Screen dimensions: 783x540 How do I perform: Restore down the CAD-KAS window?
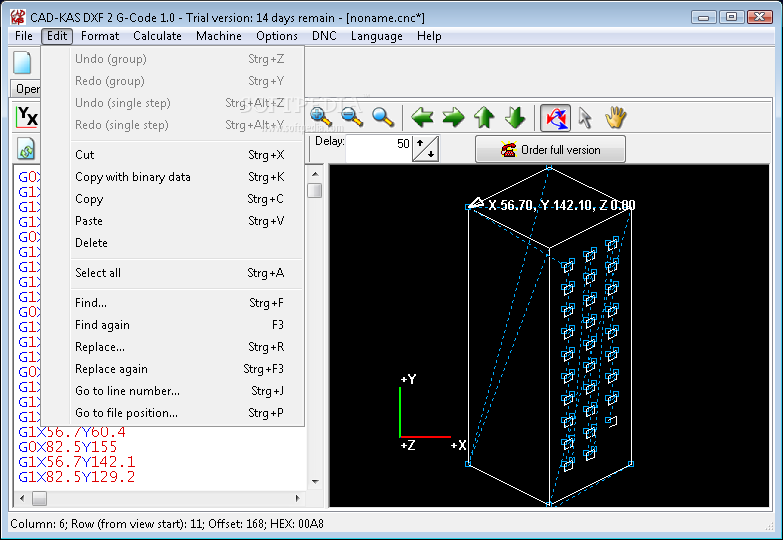(732, 17)
